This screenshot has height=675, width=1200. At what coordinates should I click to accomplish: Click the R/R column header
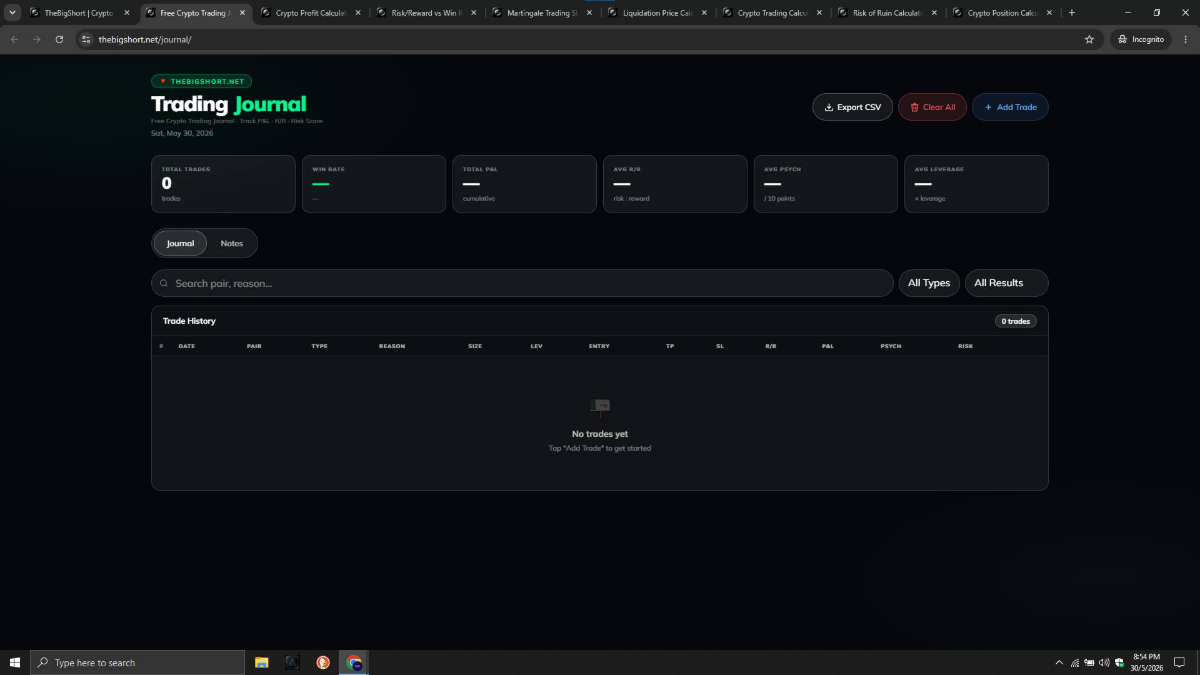click(771, 346)
